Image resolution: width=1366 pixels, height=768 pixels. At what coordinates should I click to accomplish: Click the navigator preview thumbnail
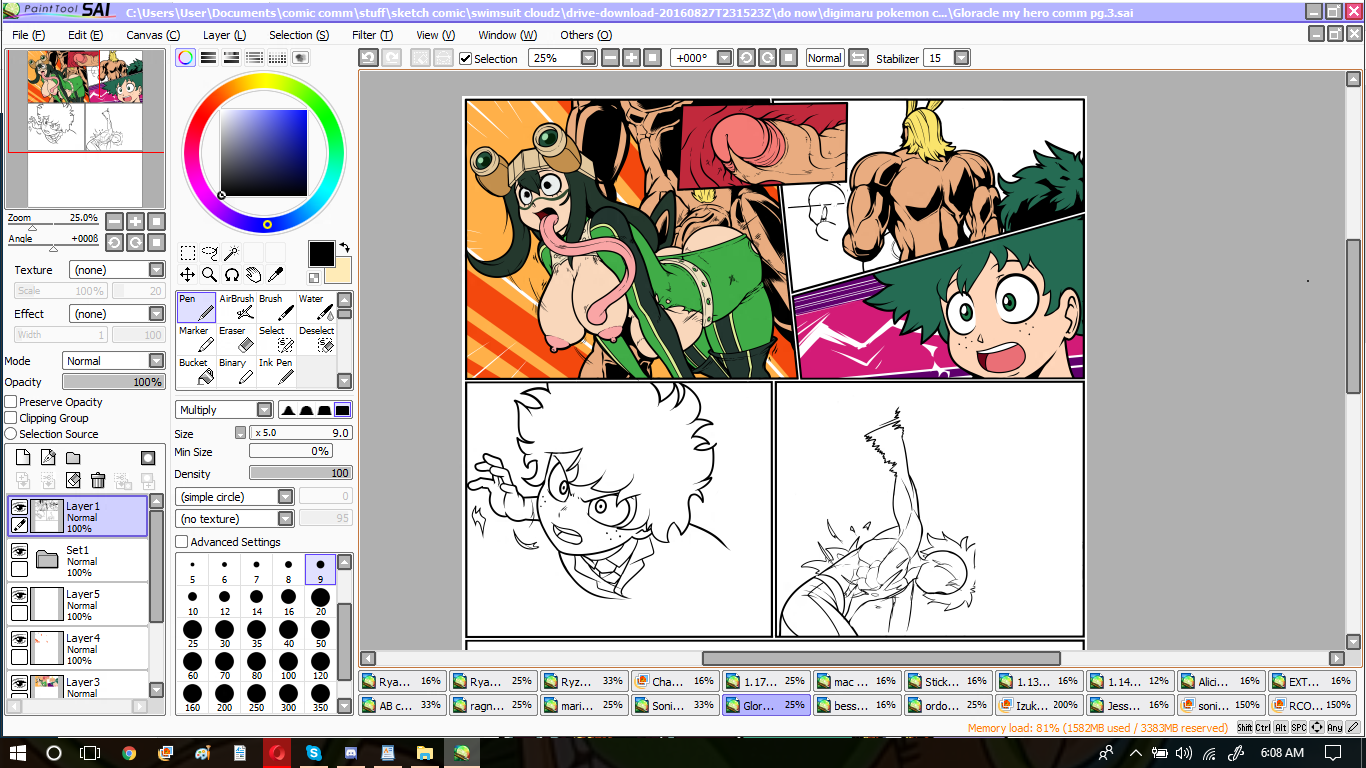pyautogui.click(x=85, y=129)
